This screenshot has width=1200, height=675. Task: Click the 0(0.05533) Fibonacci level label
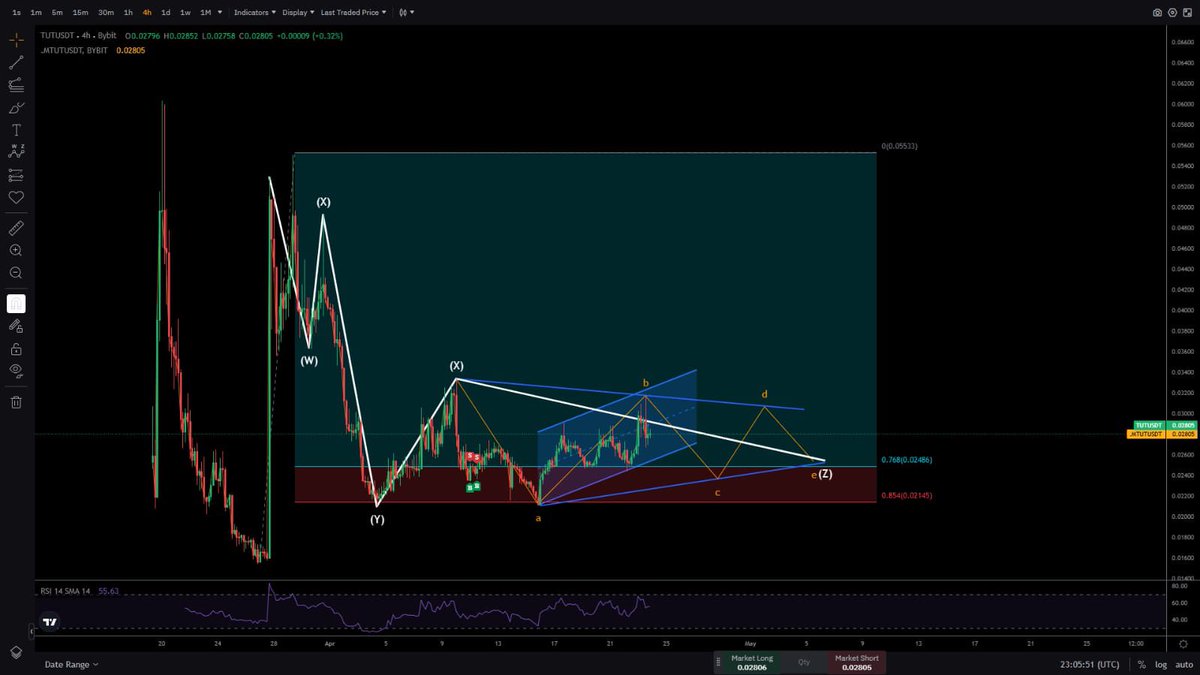900,146
